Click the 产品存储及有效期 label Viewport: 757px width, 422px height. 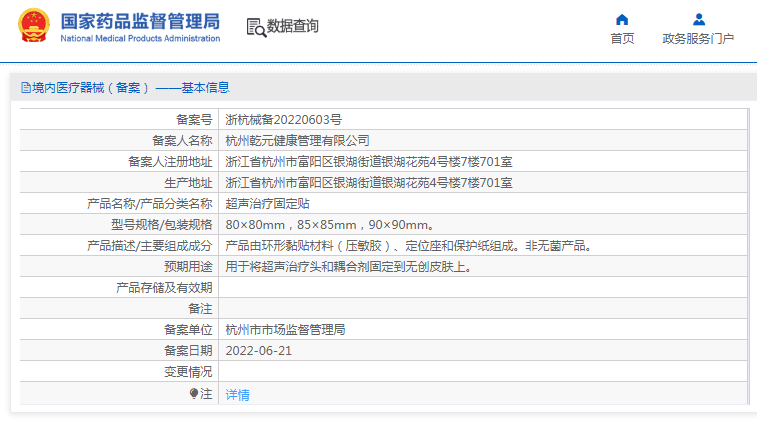pyautogui.click(x=164, y=288)
